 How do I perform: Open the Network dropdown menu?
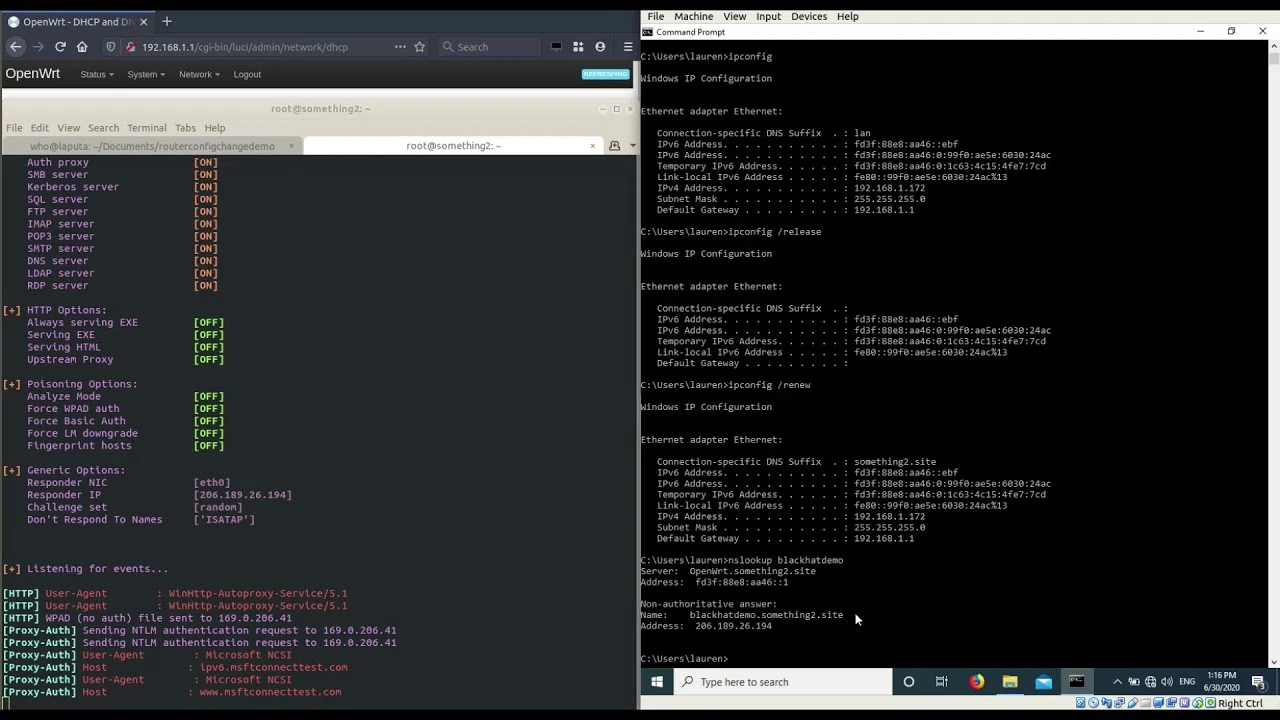(x=199, y=75)
